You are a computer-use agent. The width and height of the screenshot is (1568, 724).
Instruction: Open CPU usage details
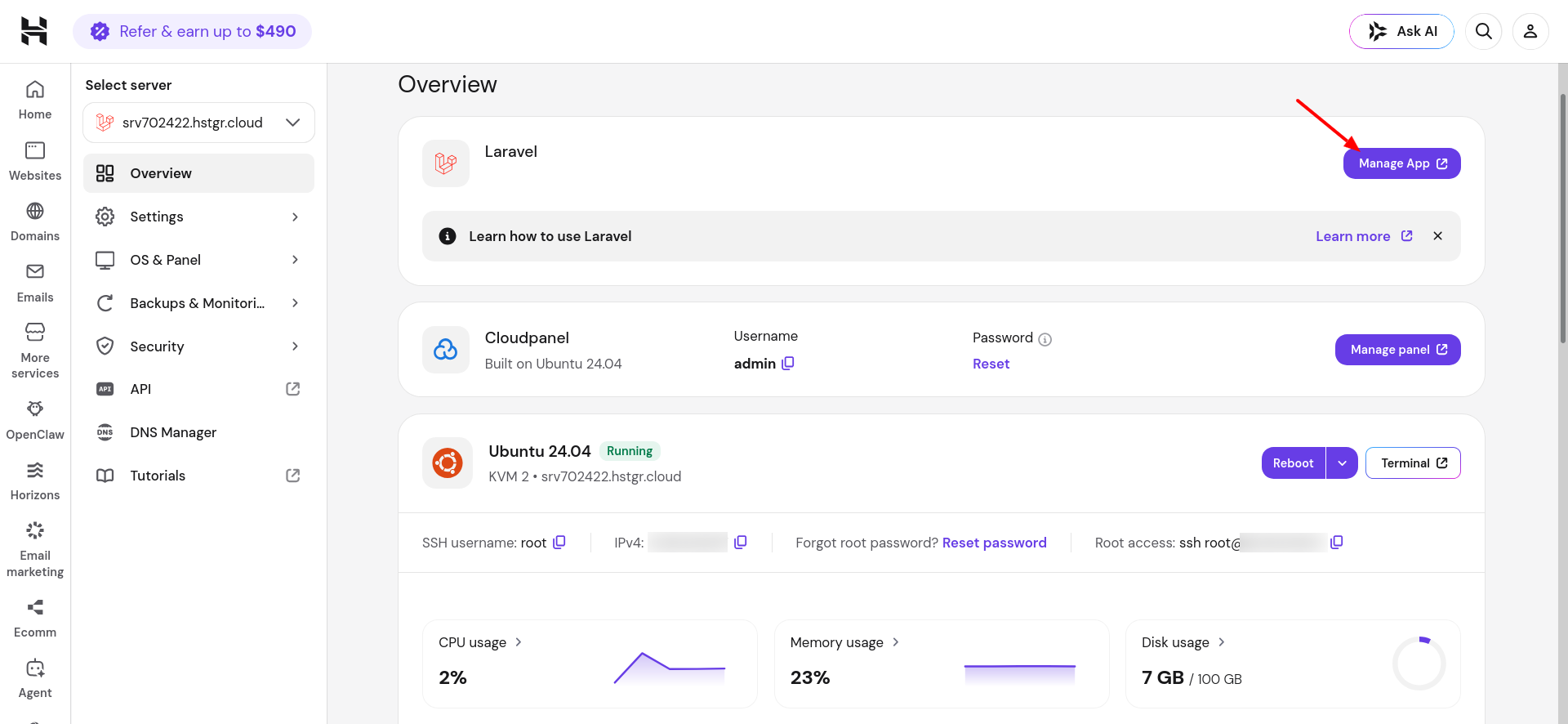click(480, 642)
